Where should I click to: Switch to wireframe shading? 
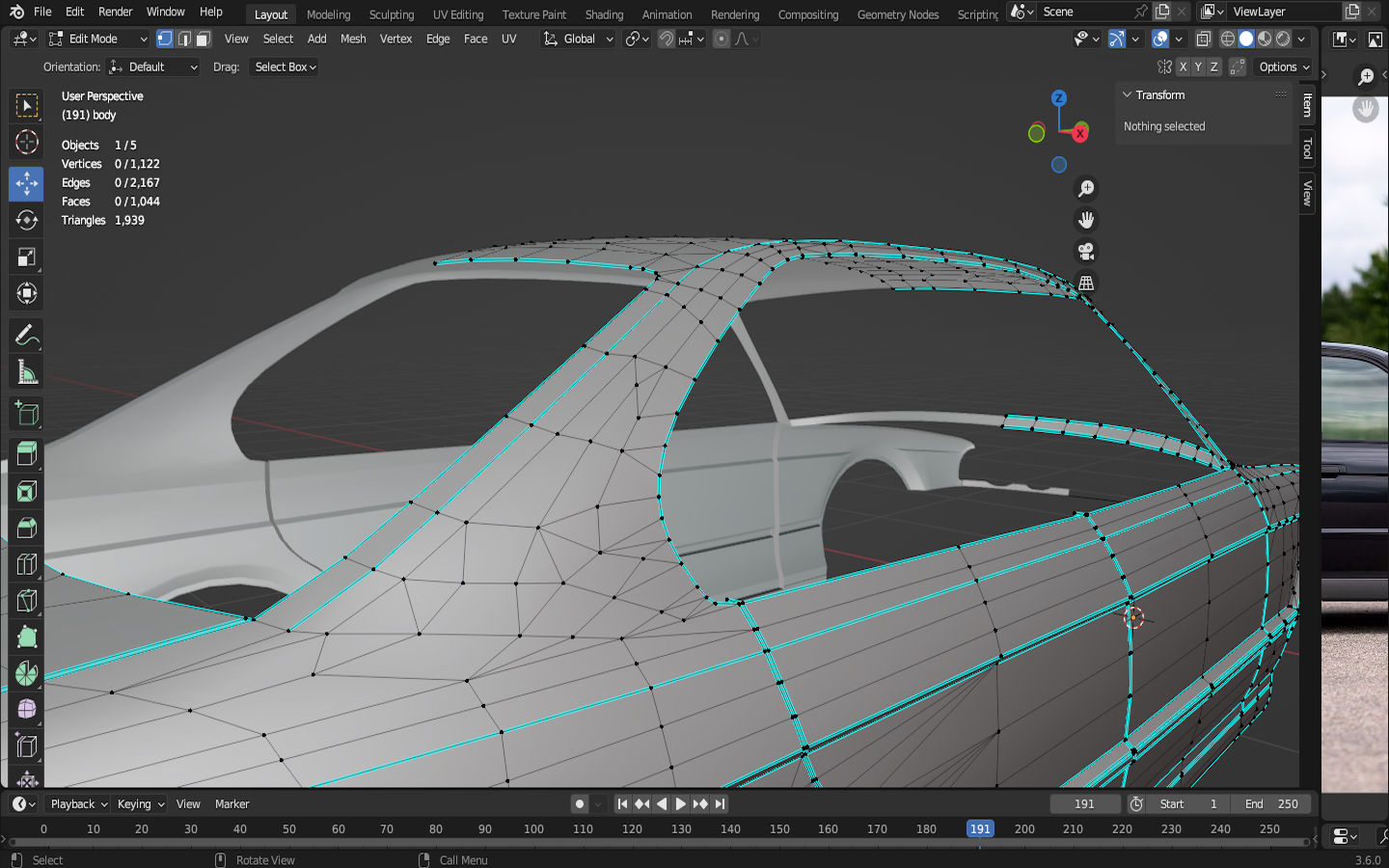1228,39
